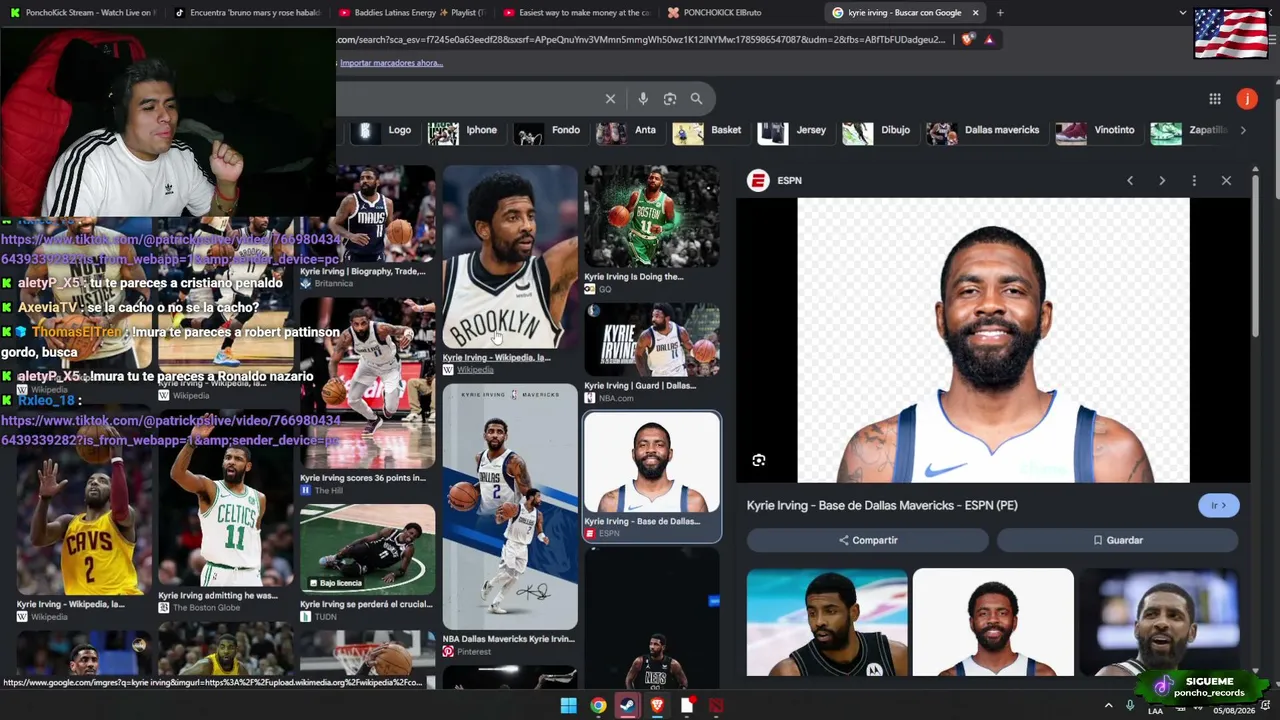Open the Pinterest Dallas Mavericks poster result

(510, 506)
